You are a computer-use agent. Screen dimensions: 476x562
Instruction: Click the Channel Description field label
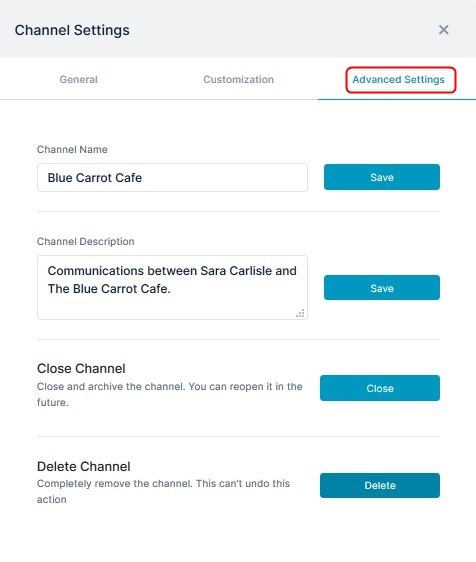click(85, 242)
